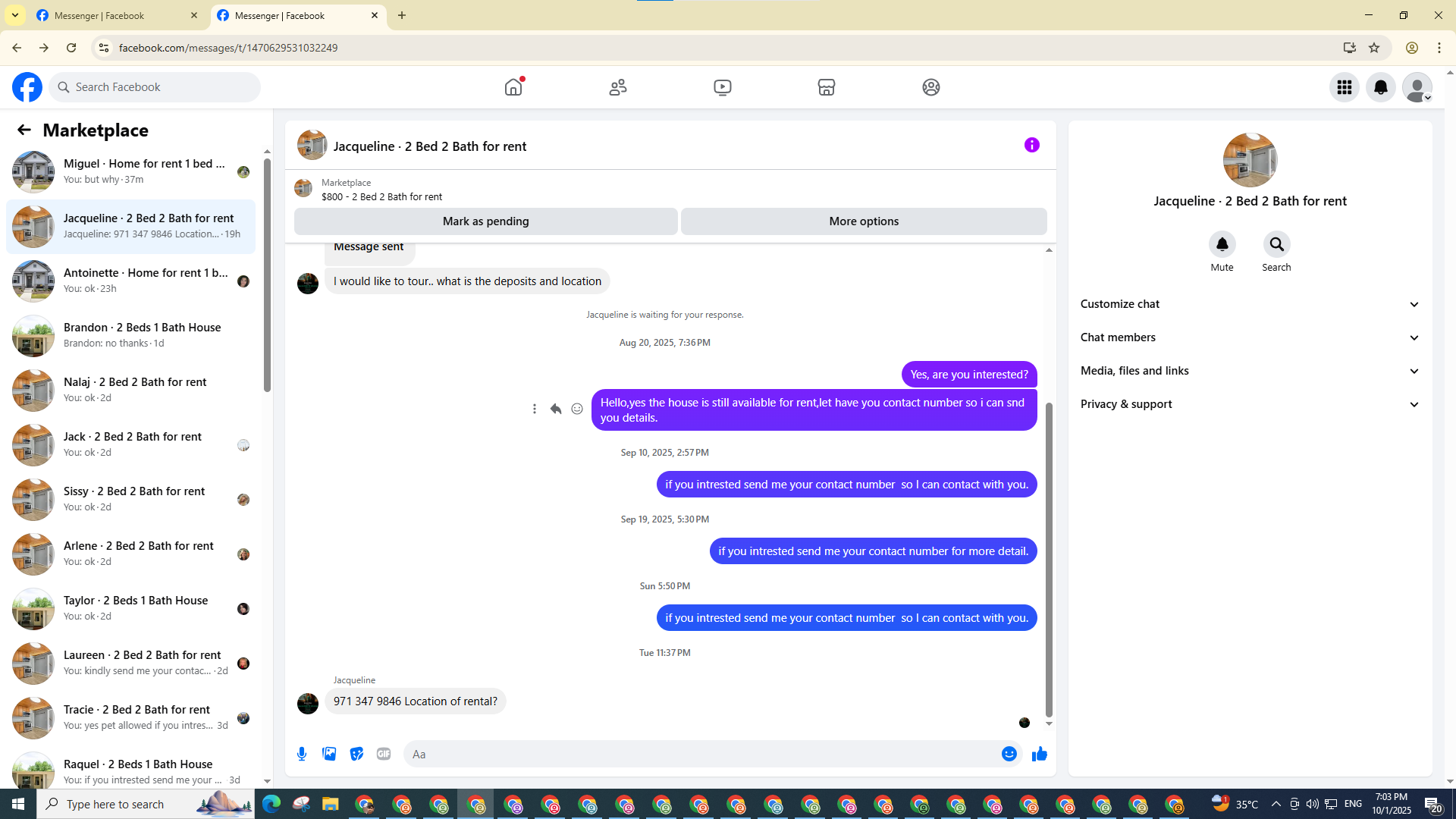Open the Windows notification center
The image size is (1456, 819).
tap(1432, 804)
